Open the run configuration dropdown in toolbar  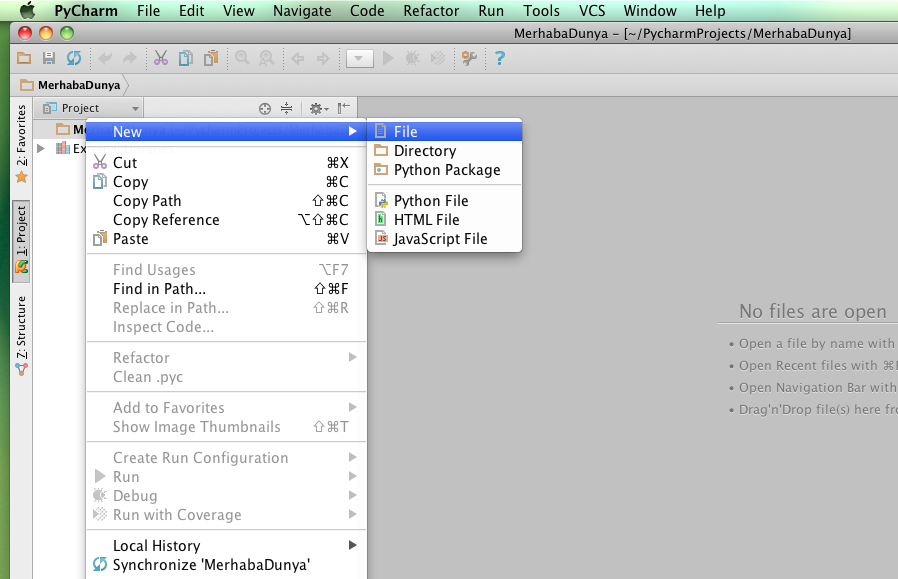(x=360, y=58)
